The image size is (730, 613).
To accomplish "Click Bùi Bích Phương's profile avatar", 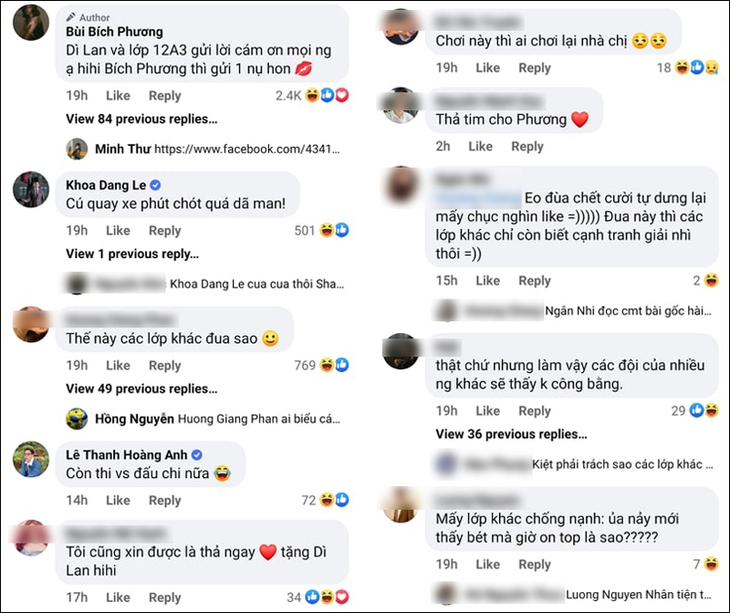I will [32, 22].
